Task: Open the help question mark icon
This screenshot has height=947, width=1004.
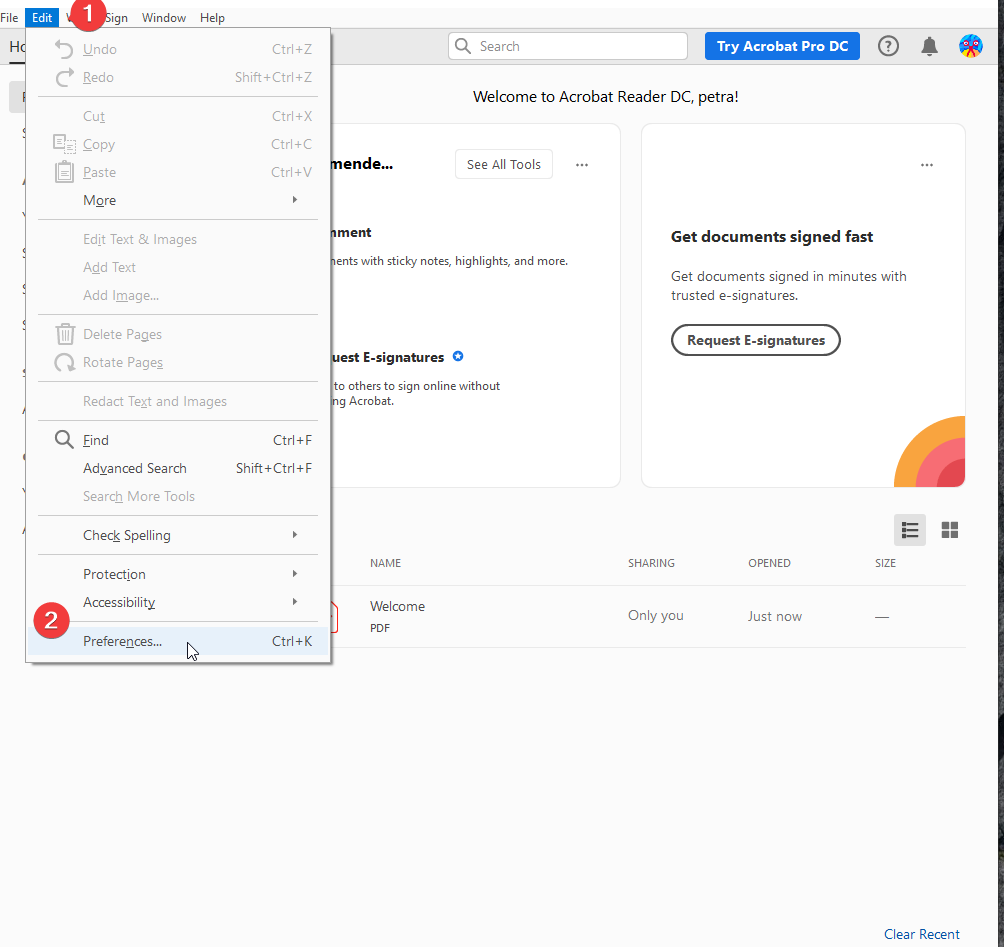Action: pyautogui.click(x=888, y=46)
